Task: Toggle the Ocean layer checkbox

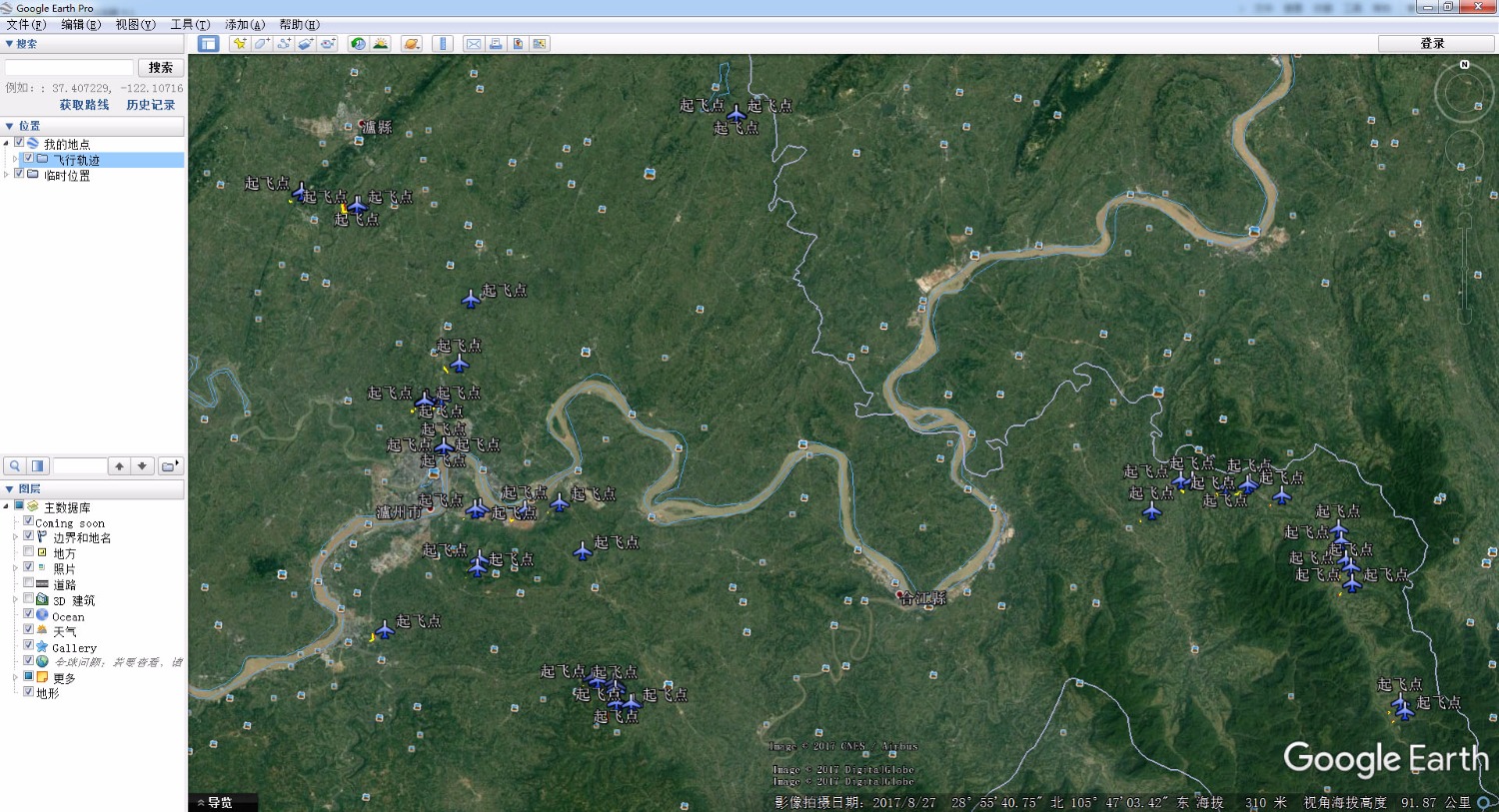Action: click(28, 615)
